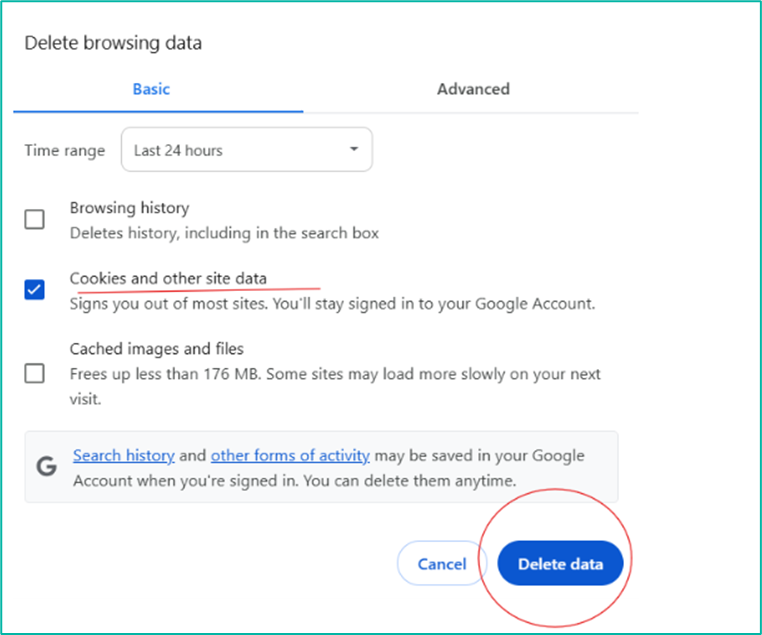The width and height of the screenshot is (762, 635).
Task: Click the 'Signs you out of most sites' description
Action: point(332,304)
